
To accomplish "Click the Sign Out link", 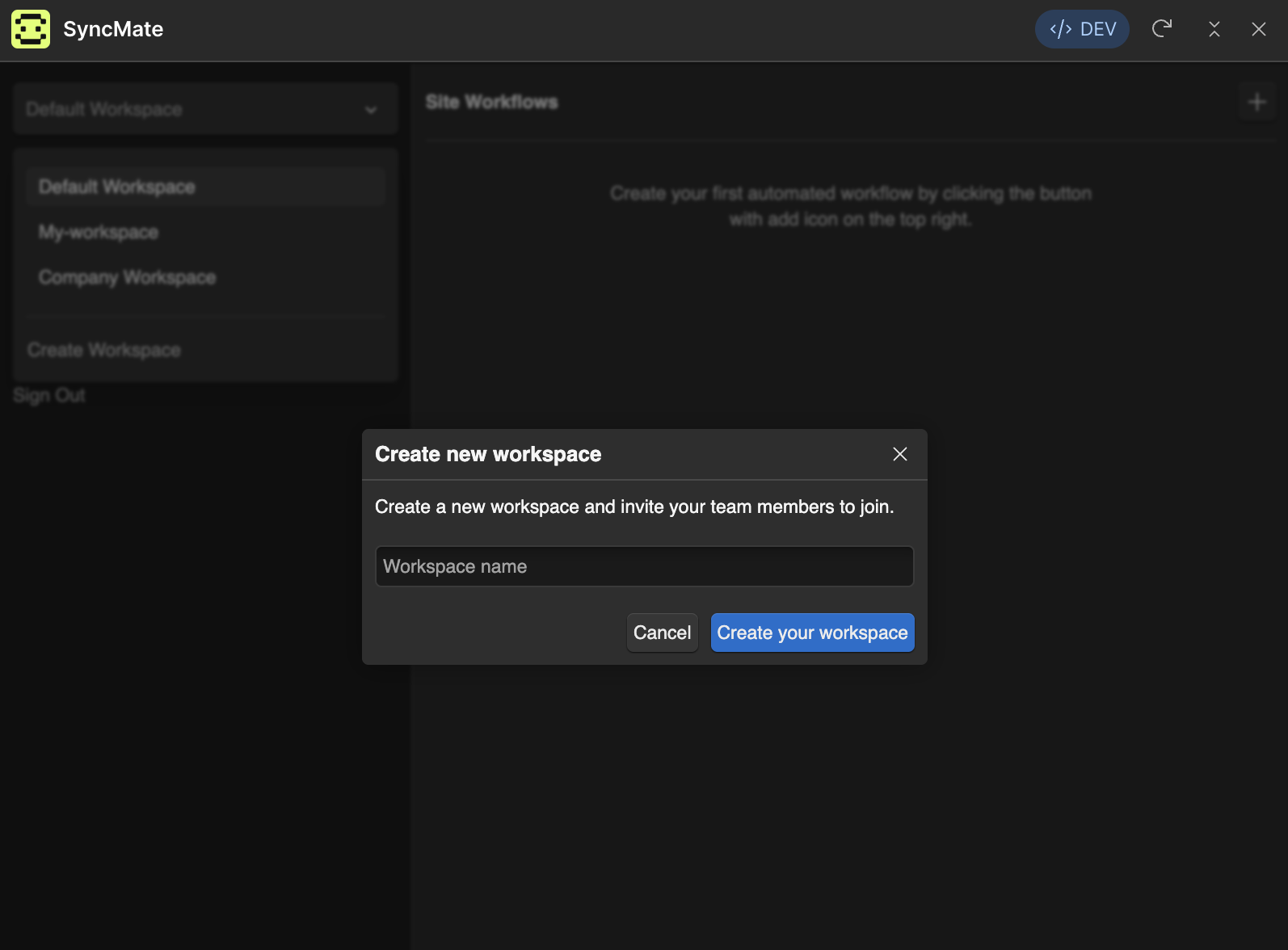I will [49, 395].
